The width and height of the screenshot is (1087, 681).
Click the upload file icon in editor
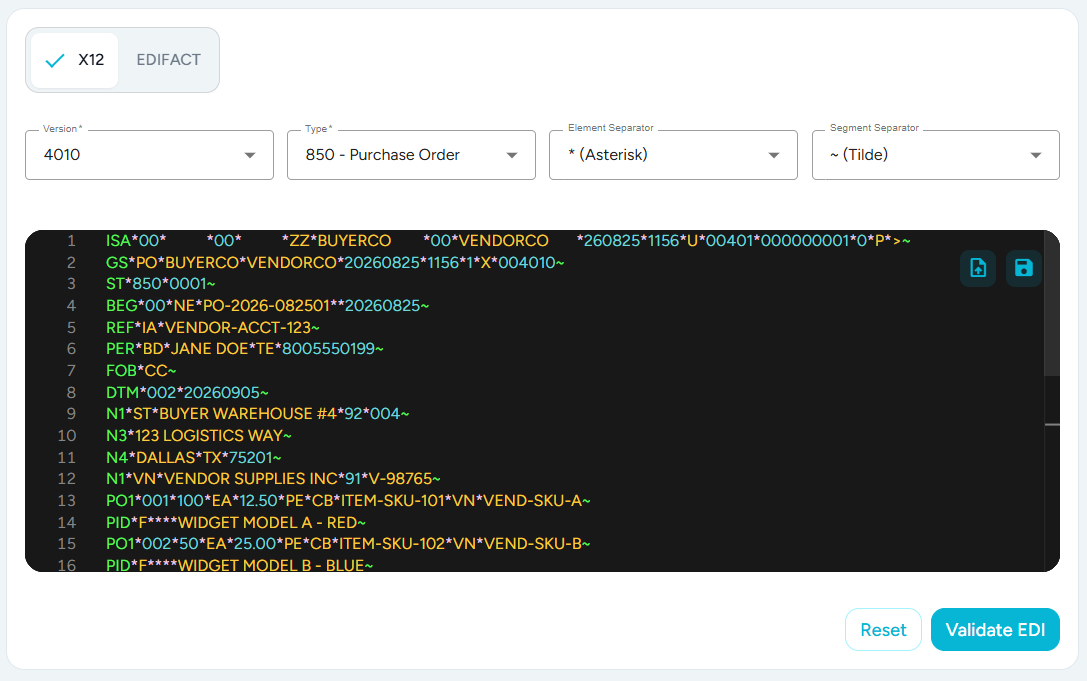(x=977, y=268)
